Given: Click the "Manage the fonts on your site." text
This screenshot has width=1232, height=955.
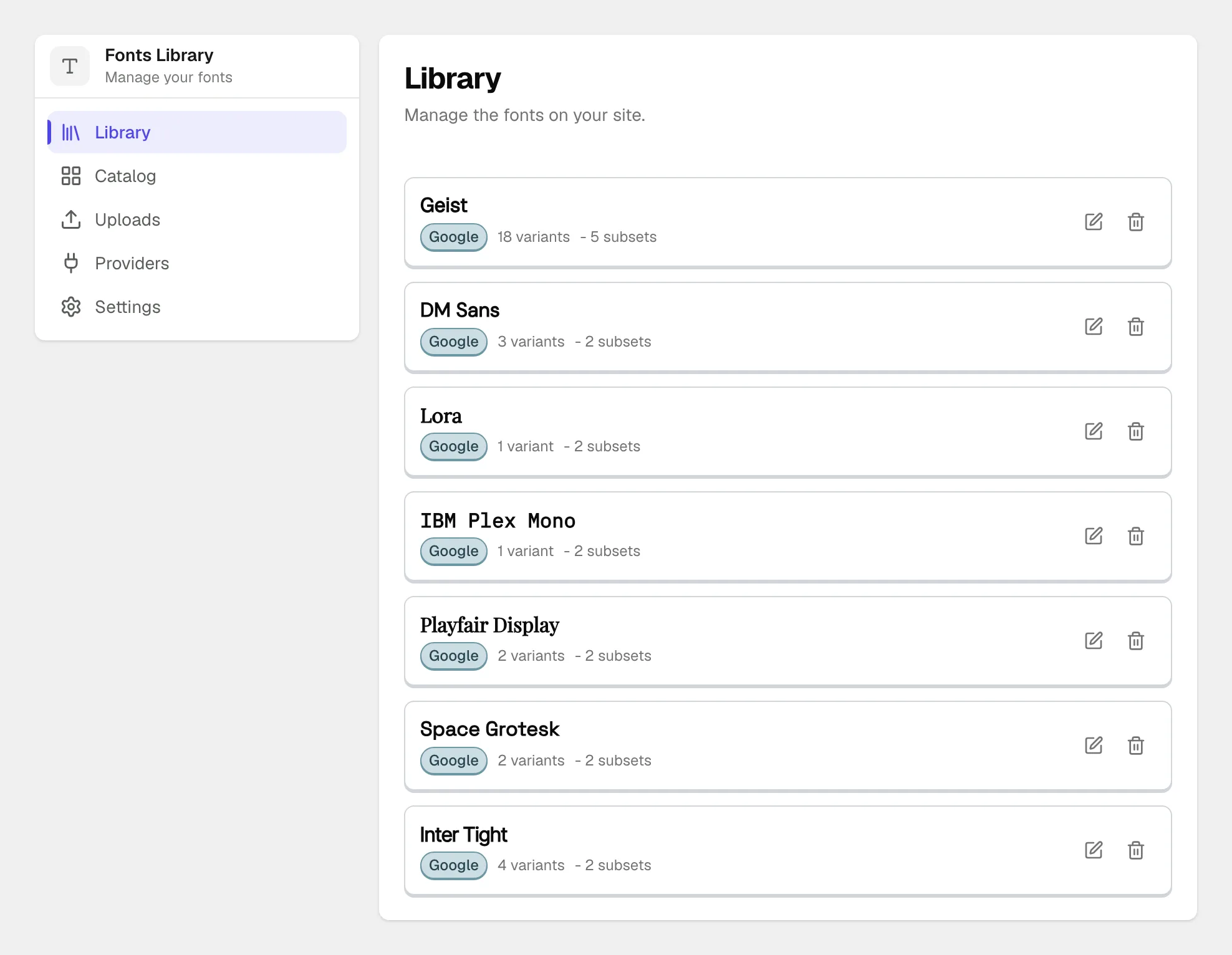Looking at the screenshot, I should [525, 115].
